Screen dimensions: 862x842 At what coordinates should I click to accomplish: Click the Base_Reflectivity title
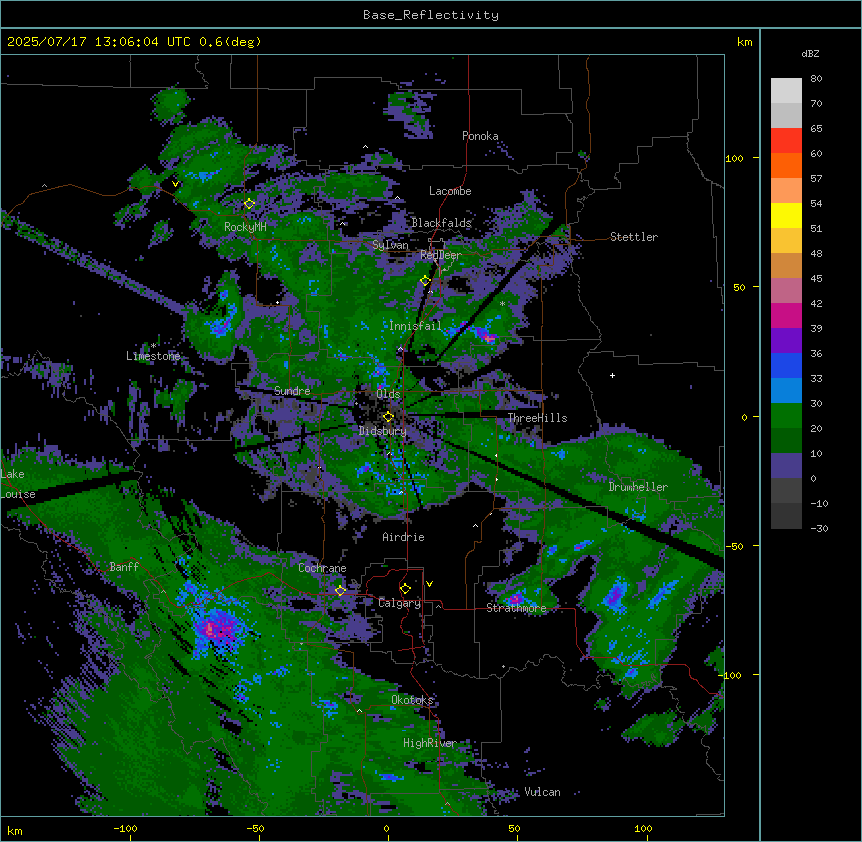(x=431, y=15)
